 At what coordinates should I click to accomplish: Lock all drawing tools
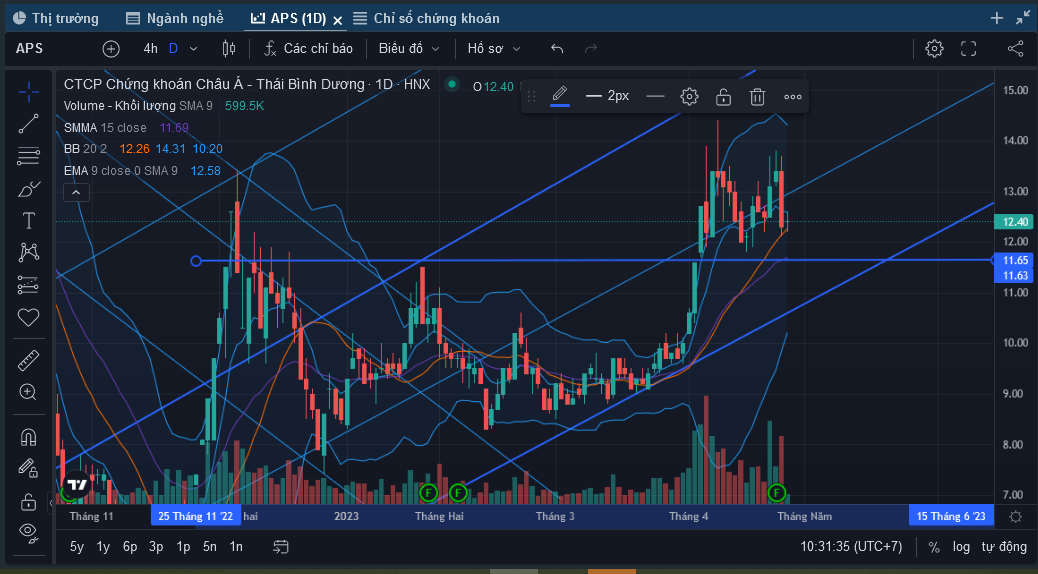(28, 502)
